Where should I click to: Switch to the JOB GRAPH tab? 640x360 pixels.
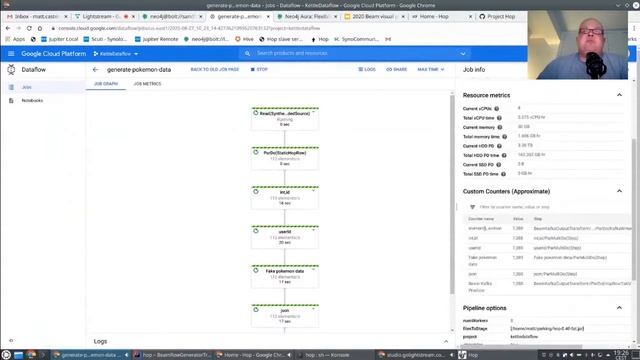click(x=106, y=84)
